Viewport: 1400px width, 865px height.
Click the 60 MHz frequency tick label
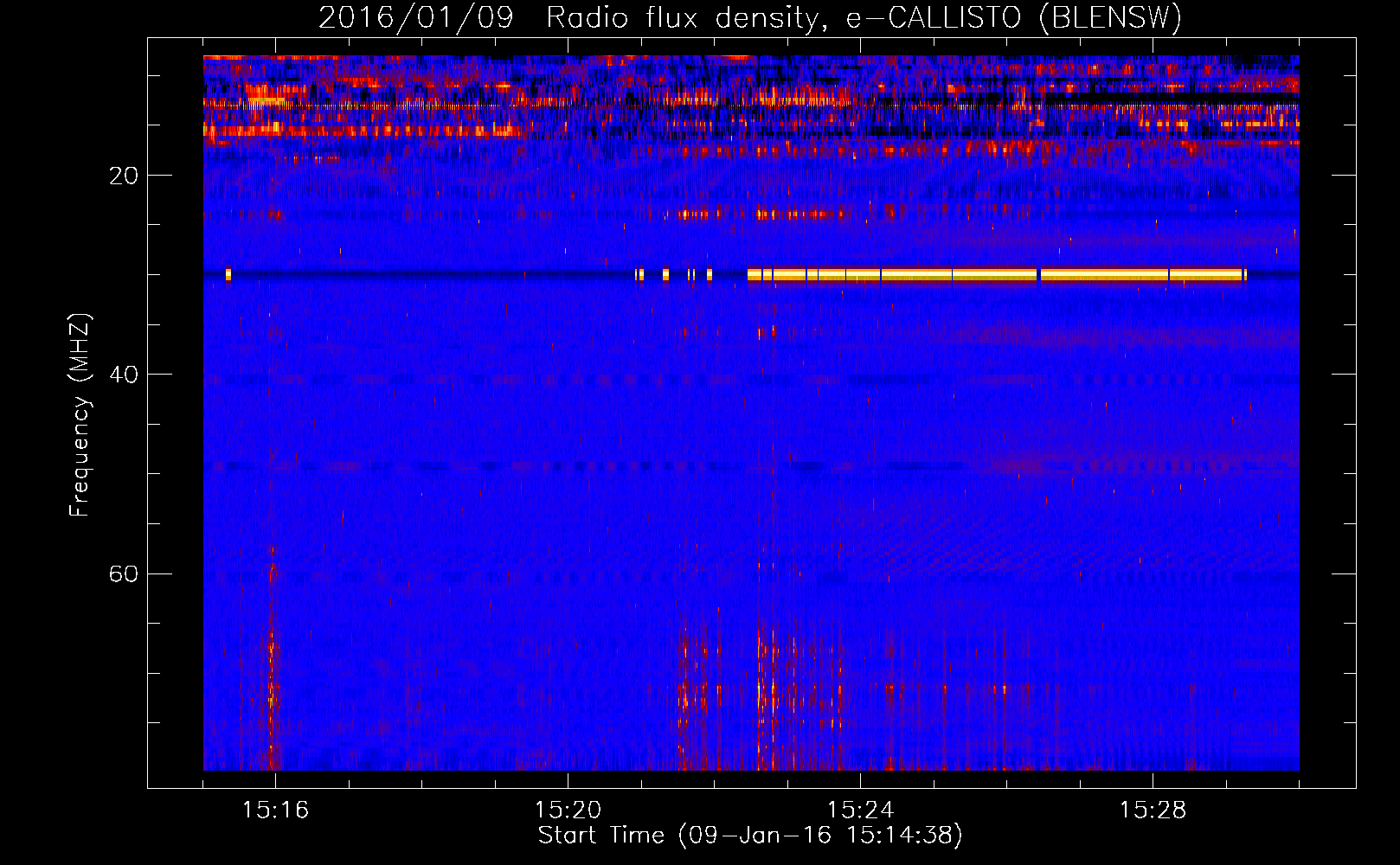123,573
